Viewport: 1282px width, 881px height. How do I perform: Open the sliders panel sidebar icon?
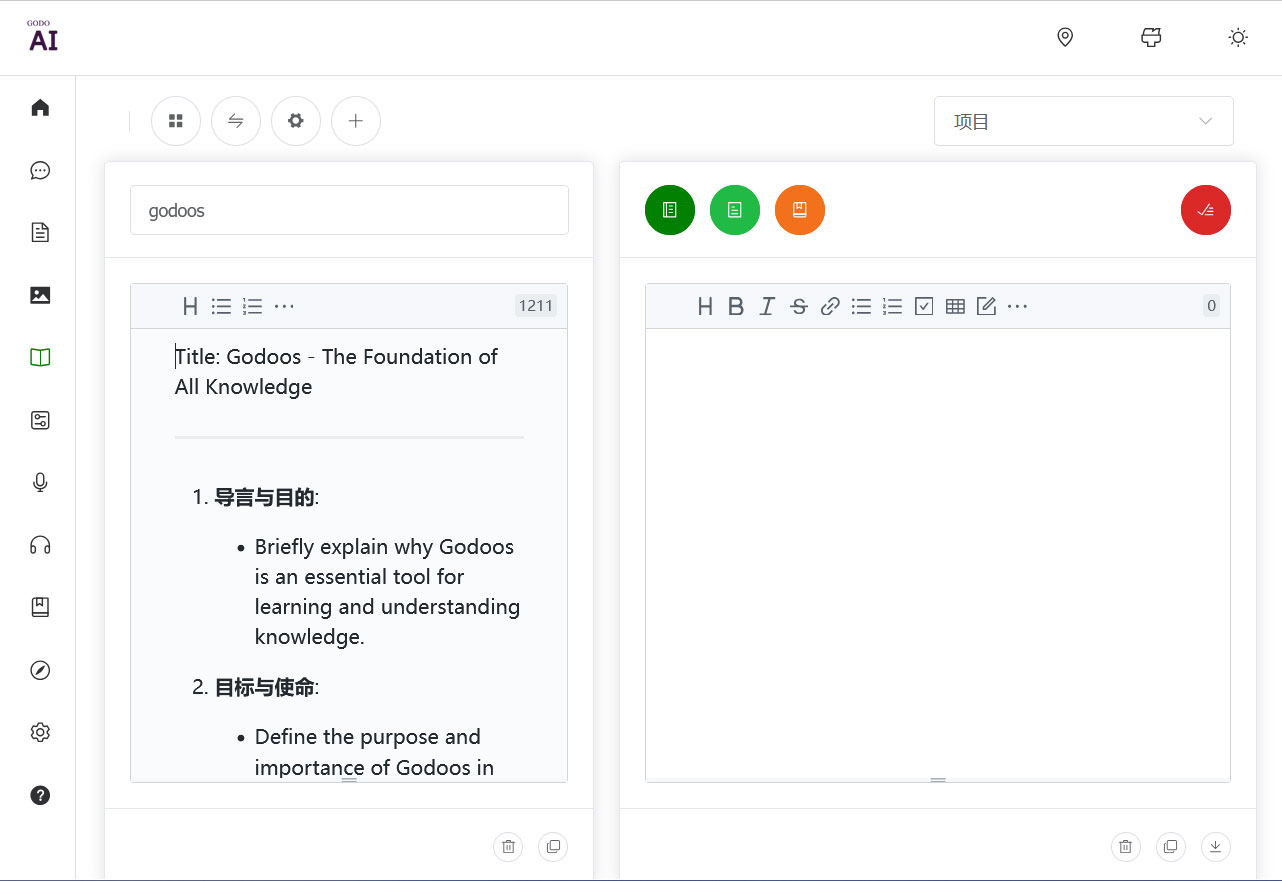pyautogui.click(x=40, y=420)
